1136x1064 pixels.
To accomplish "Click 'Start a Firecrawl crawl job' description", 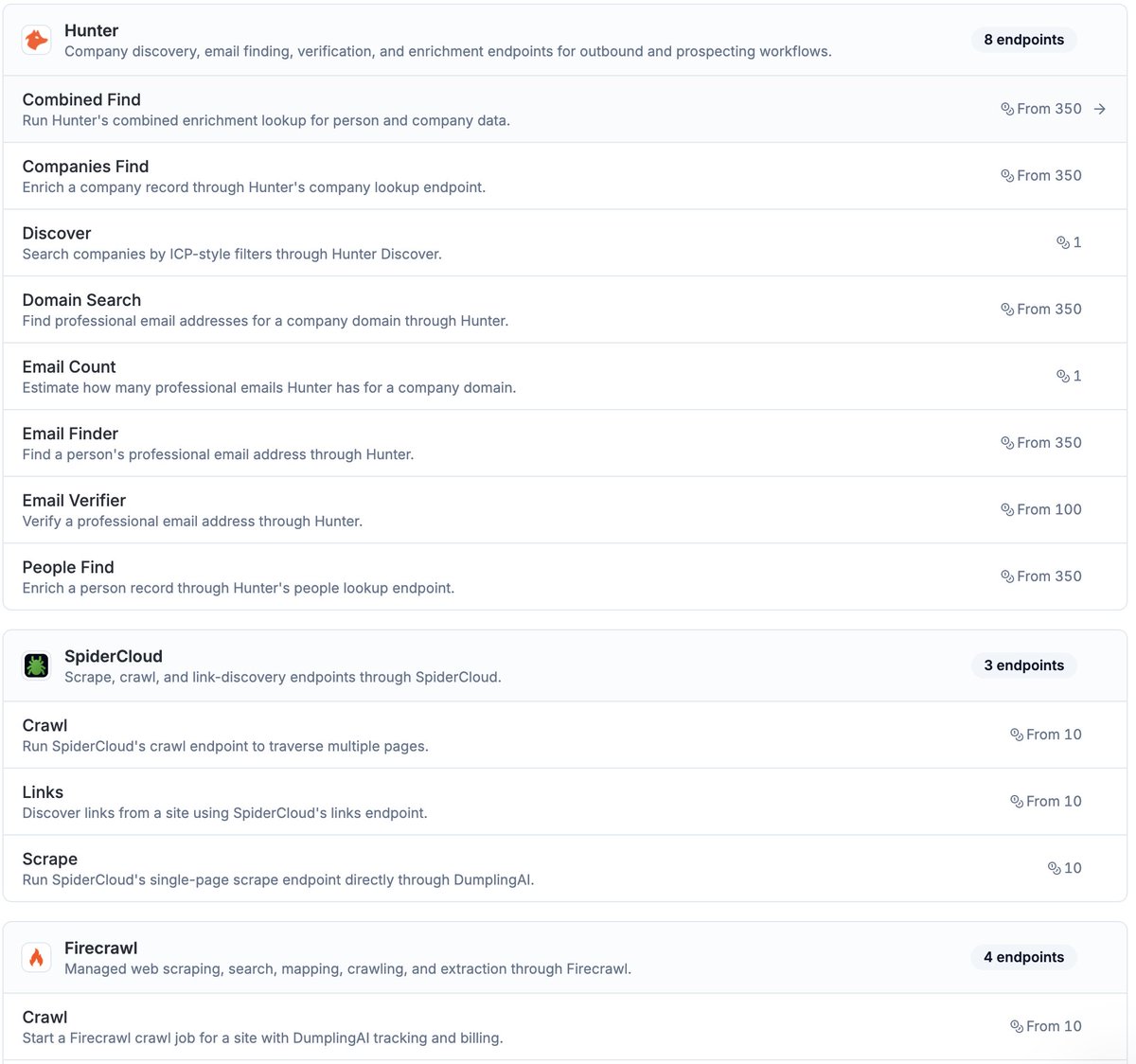I will tap(262, 1037).
